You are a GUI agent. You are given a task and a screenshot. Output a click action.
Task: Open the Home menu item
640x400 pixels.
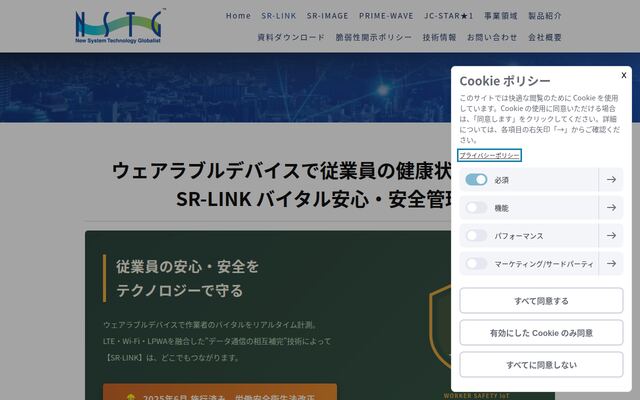[x=238, y=16]
